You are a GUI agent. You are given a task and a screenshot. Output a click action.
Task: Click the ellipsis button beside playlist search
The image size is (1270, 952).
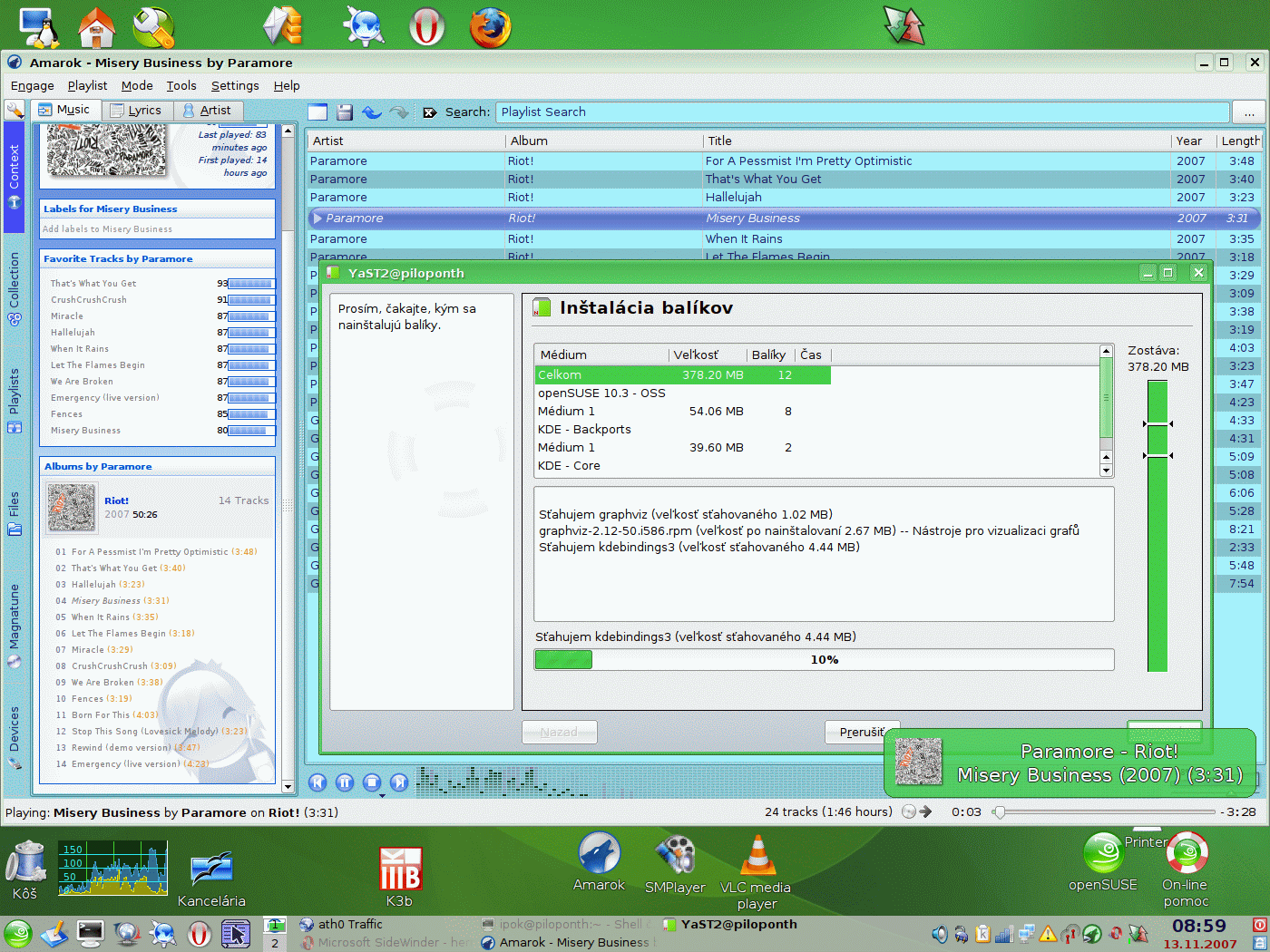[x=1249, y=112]
